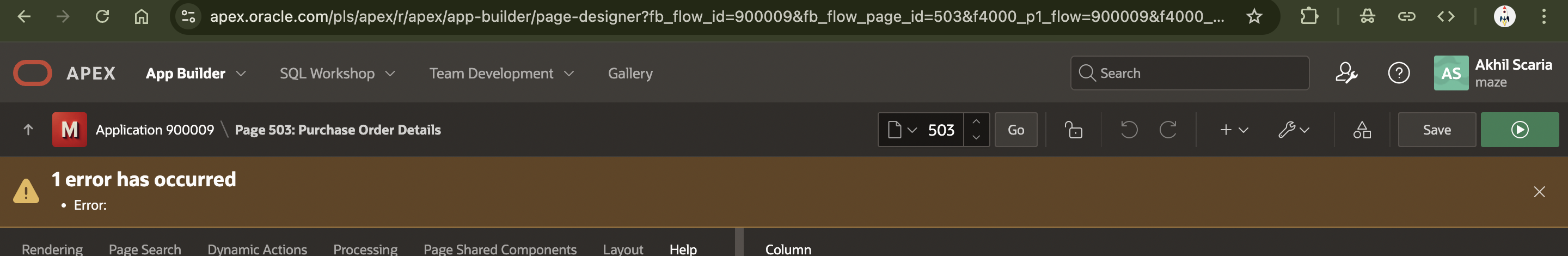Go forward in browser history
Image resolution: width=1568 pixels, height=256 pixels.
(x=63, y=16)
